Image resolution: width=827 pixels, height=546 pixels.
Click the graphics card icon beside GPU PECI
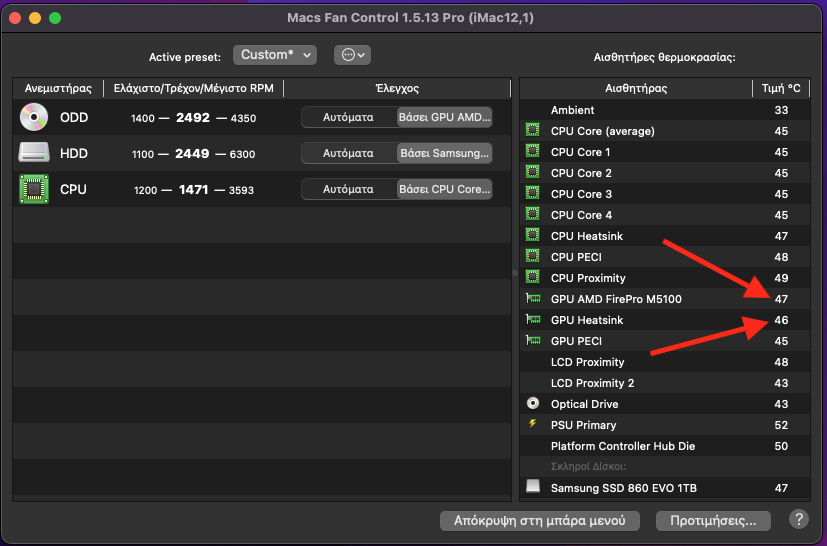pyautogui.click(x=533, y=340)
